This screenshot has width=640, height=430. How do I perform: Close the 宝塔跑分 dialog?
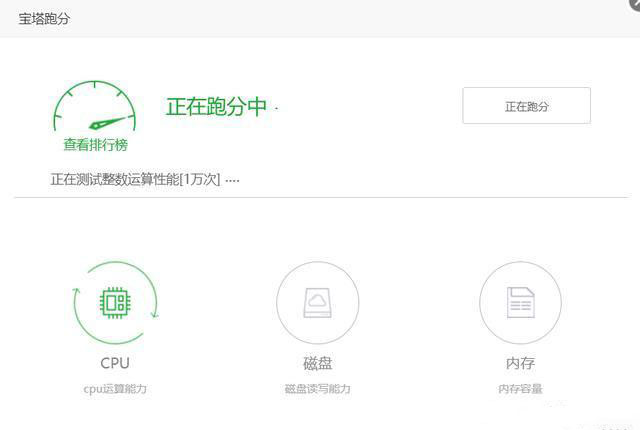635,4
